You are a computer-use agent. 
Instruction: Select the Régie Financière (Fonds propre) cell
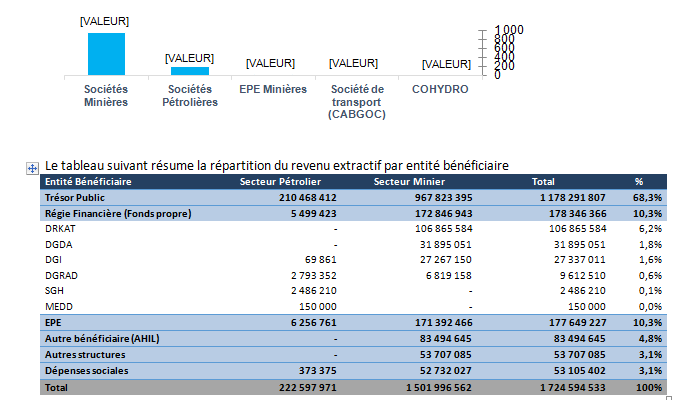point(118,213)
